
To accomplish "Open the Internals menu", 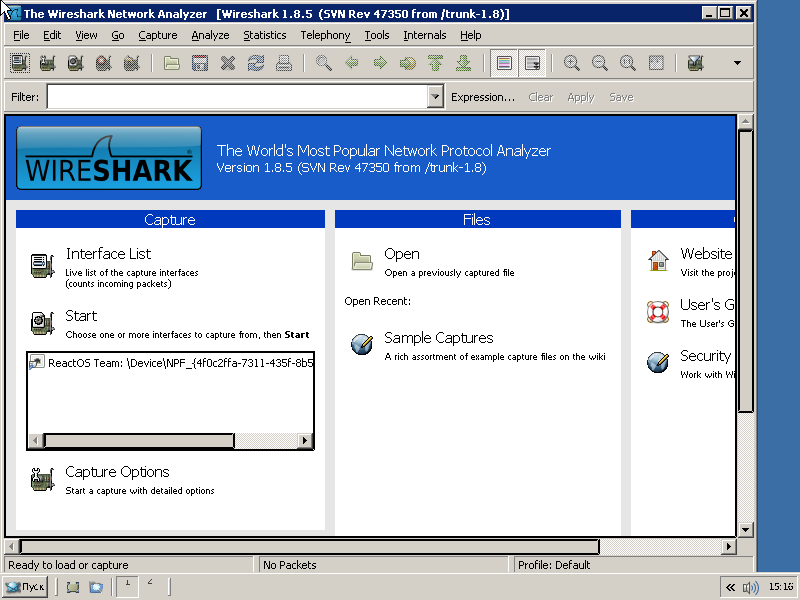I will [x=424, y=35].
